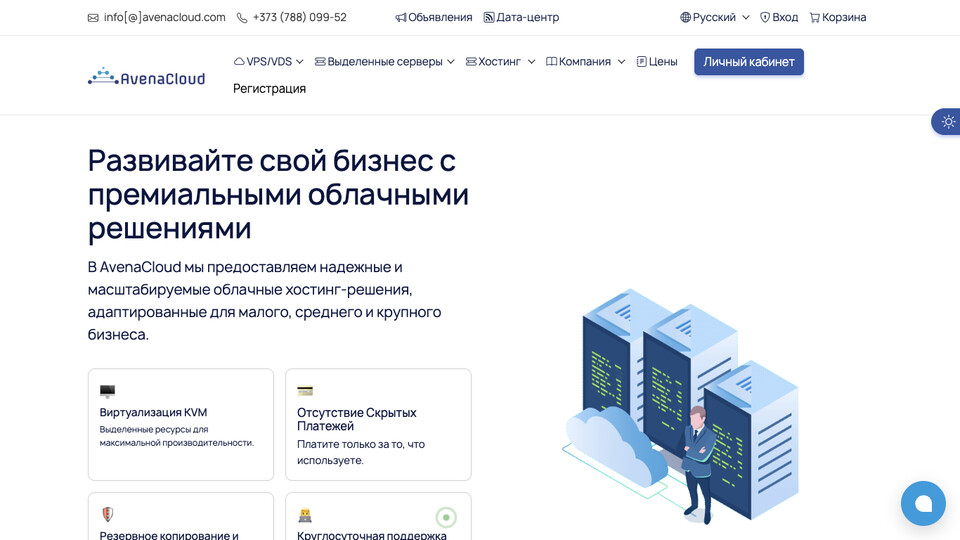Expand the VPS/VDS menu chevron
960x540 pixels.
(x=299, y=62)
